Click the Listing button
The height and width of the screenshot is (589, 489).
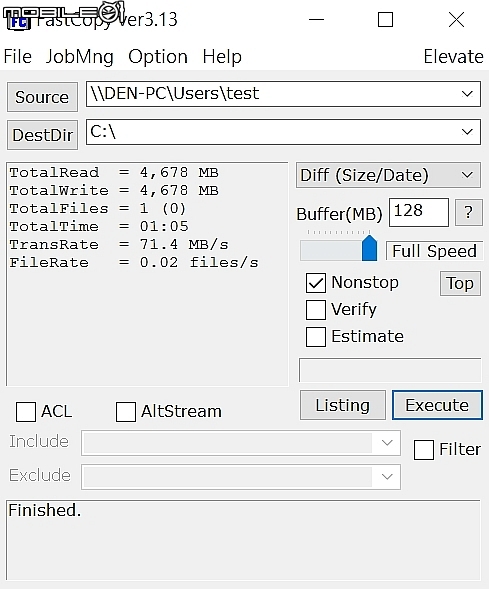[343, 405]
